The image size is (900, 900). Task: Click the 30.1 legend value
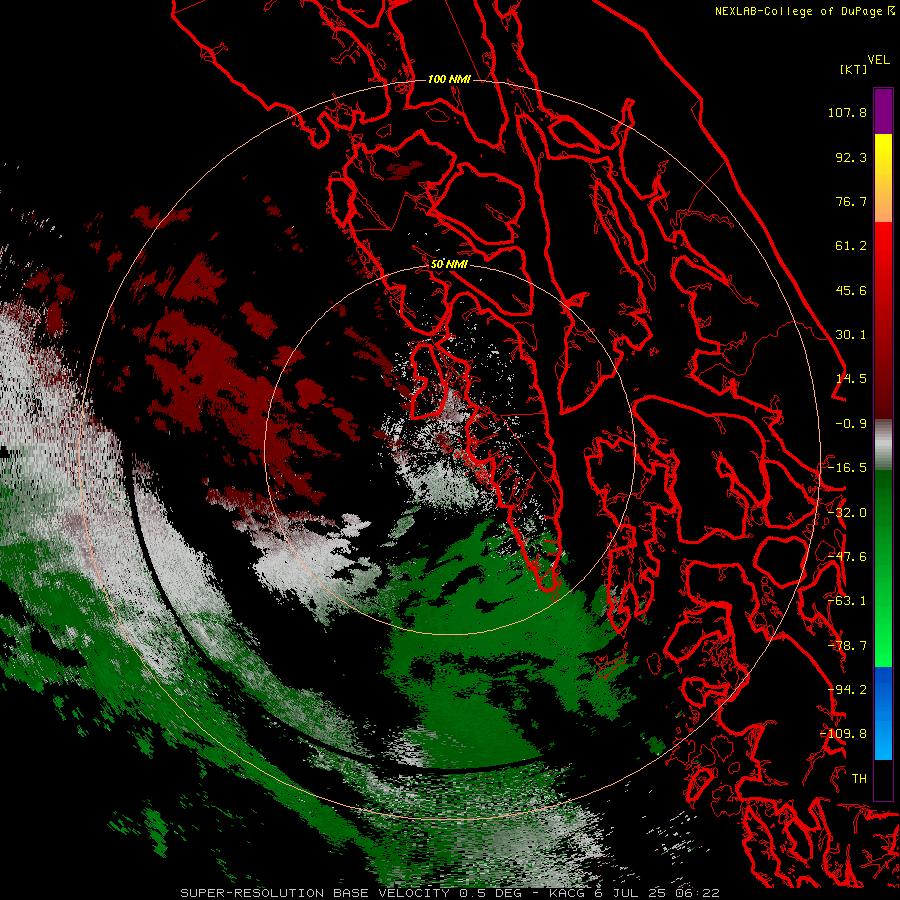point(851,335)
